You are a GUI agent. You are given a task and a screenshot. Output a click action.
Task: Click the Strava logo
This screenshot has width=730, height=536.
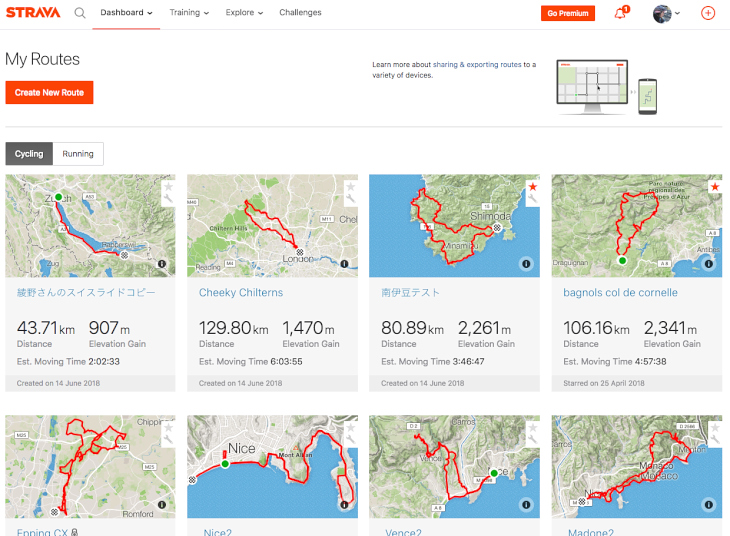click(33, 13)
